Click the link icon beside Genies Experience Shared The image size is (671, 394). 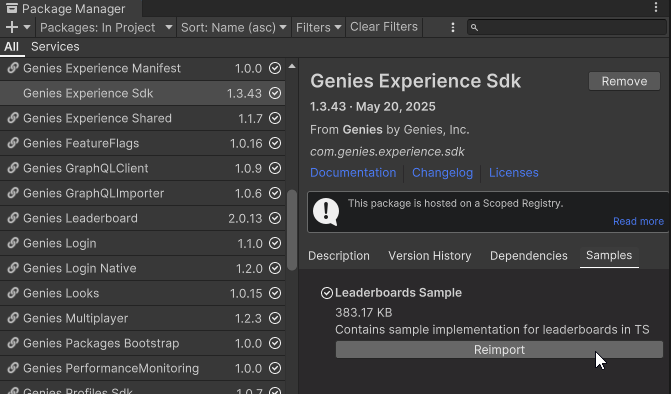13,118
